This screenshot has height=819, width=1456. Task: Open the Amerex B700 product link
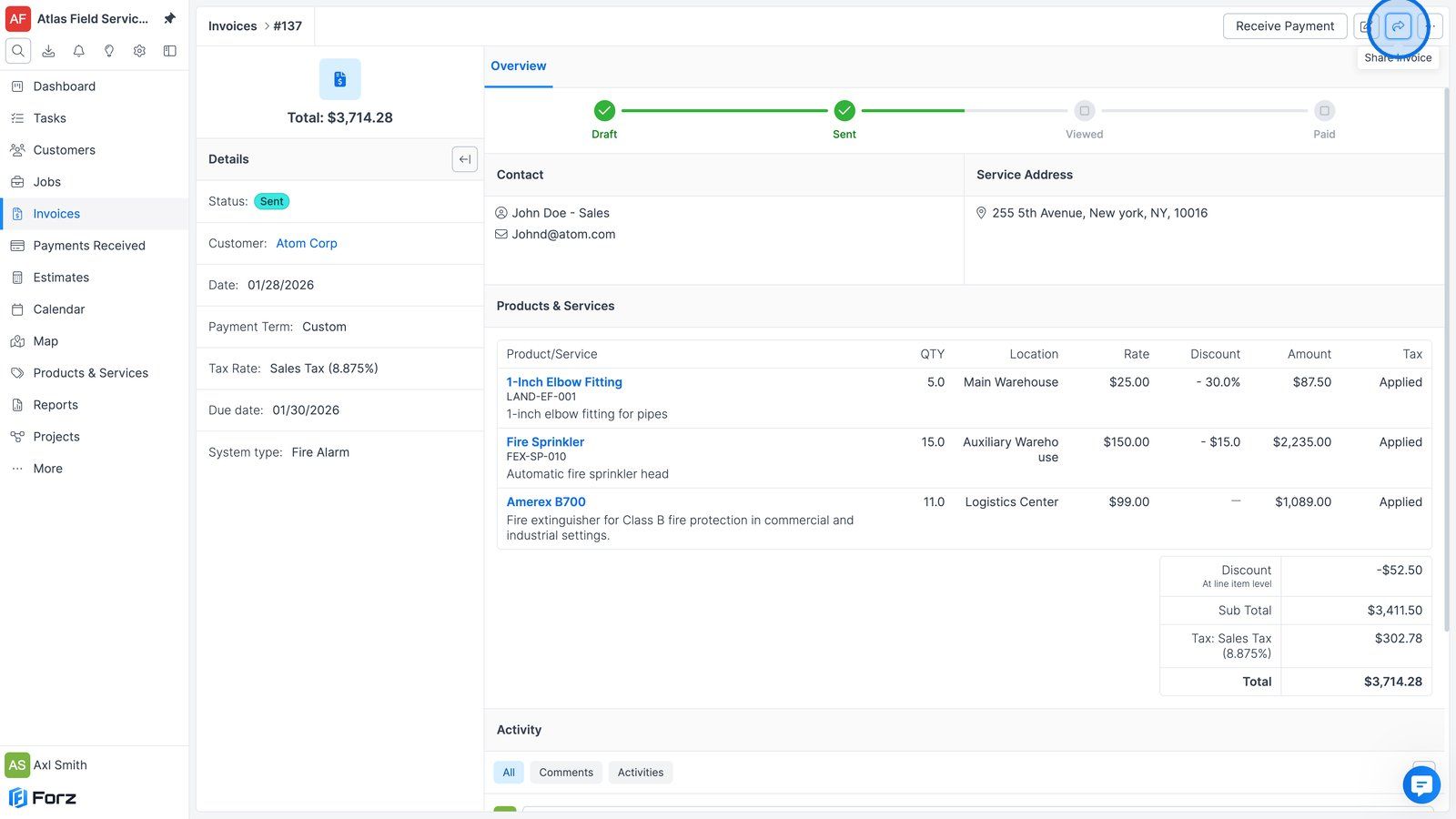click(546, 502)
